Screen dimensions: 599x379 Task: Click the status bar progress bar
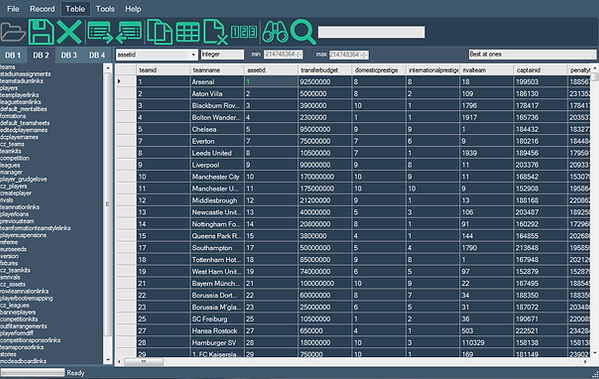pyautogui.click(x=33, y=372)
